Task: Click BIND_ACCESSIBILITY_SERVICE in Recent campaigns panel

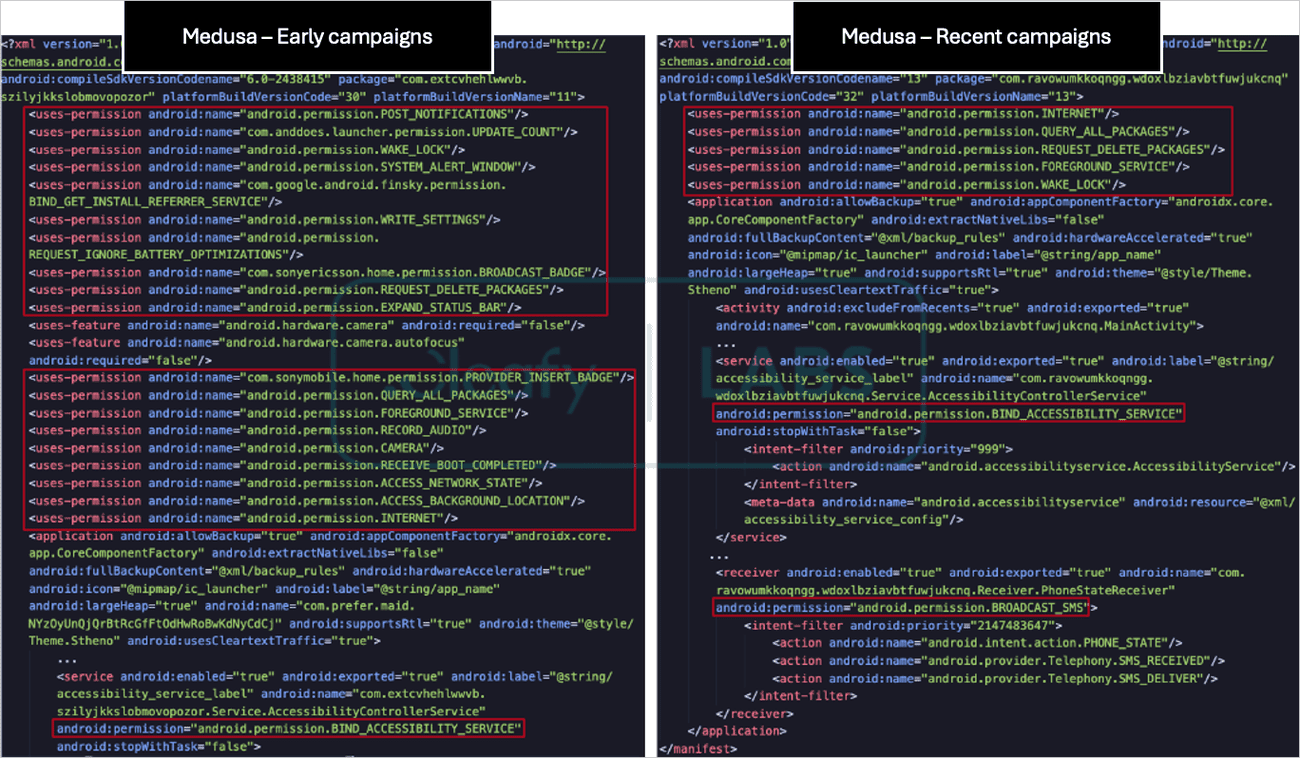Action: click(x=948, y=413)
